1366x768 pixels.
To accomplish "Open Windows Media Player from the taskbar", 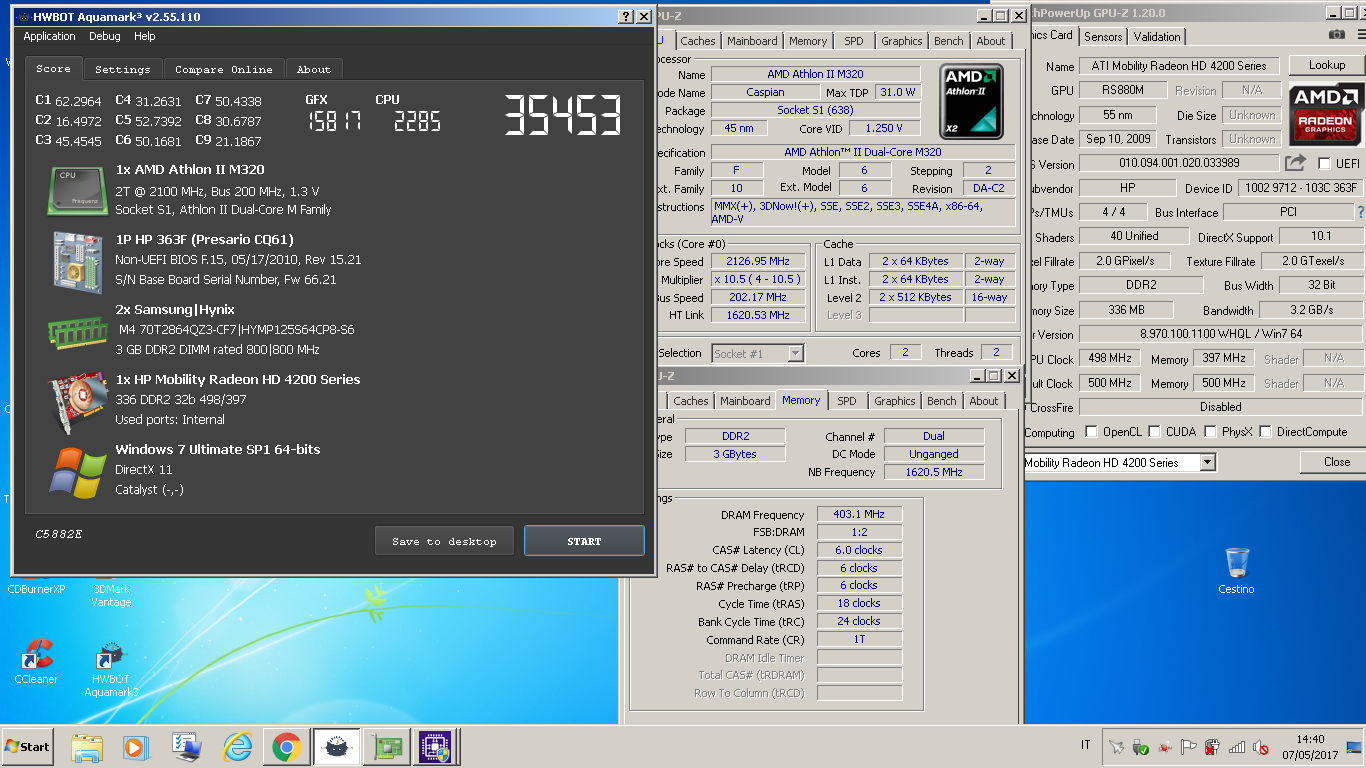I will coord(135,747).
